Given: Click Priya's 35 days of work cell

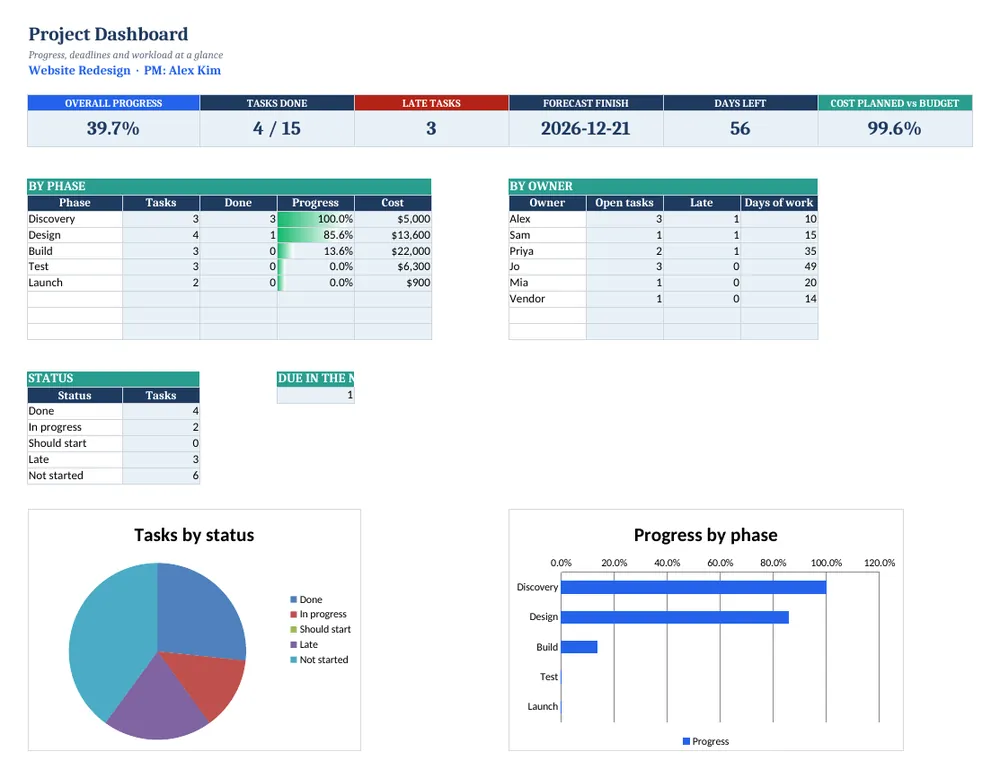Looking at the screenshot, I should 779,251.
